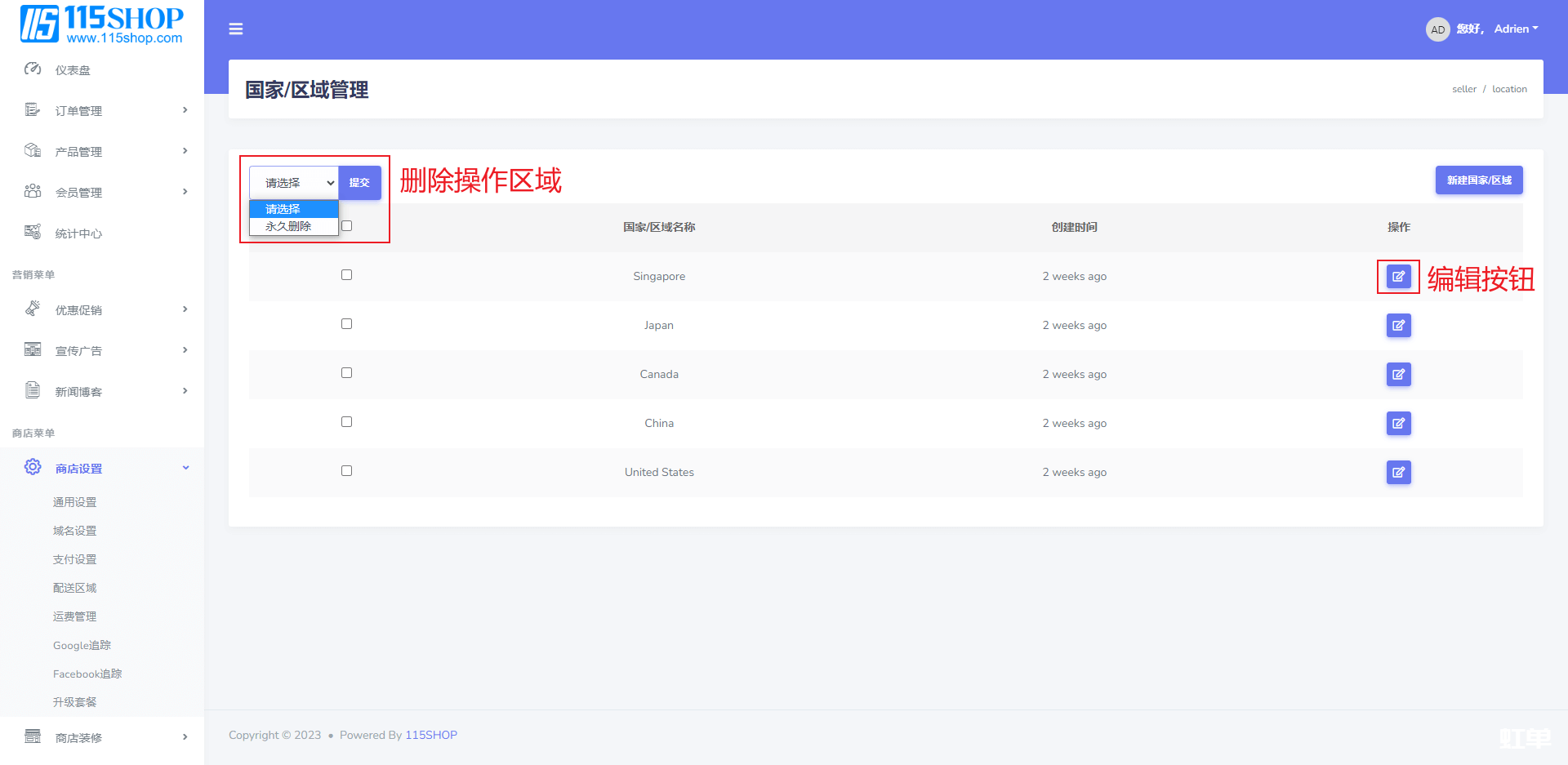Click the Singapore country name cell
Screen dimensions: 1568x765
pyautogui.click(x=659, y=276)
